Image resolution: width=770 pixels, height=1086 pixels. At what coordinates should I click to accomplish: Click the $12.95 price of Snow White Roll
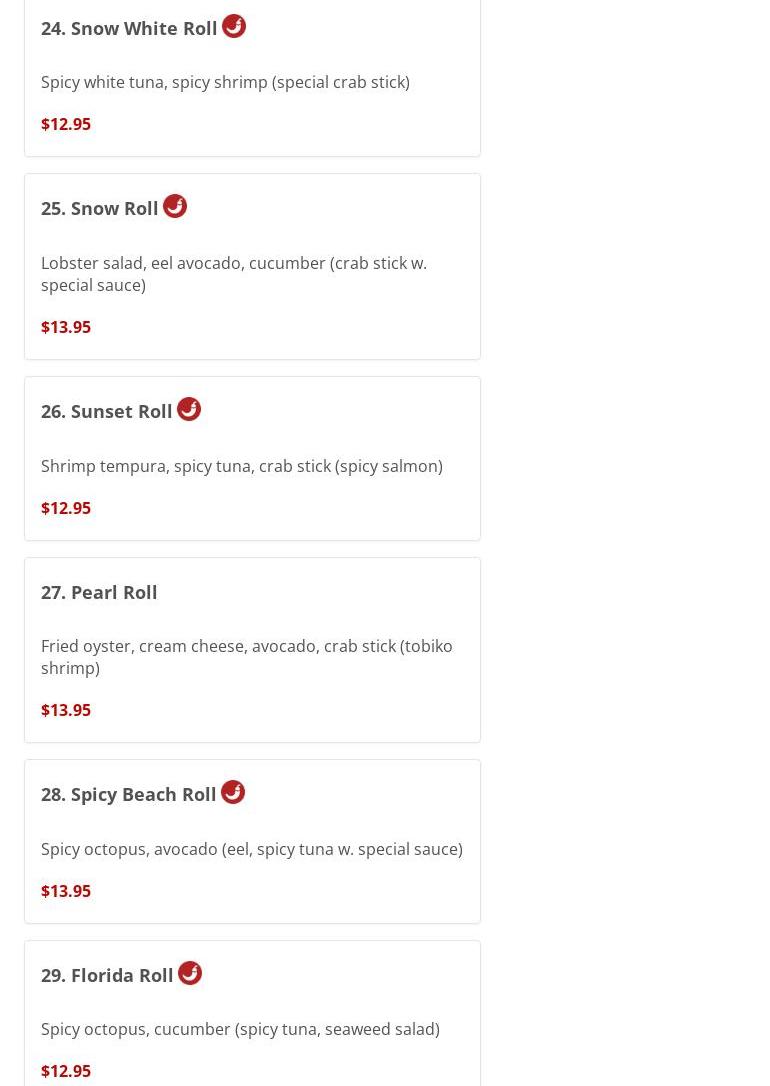(x=66, y=124)
